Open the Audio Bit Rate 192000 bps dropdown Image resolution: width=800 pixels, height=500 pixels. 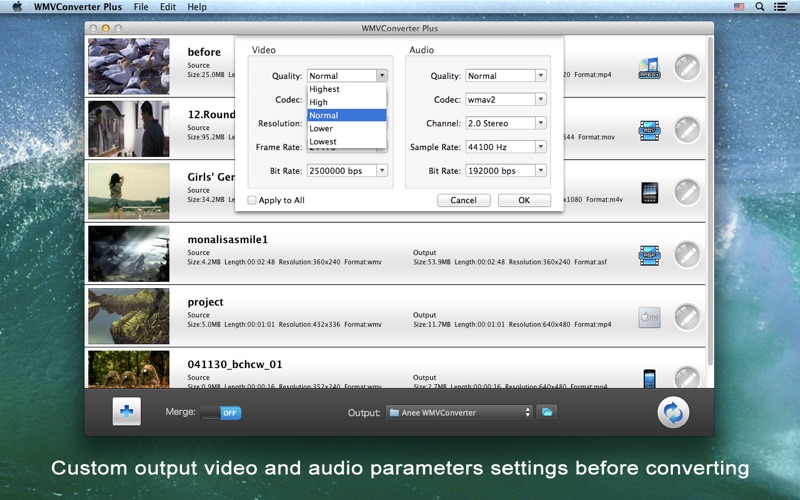point(506,170)
